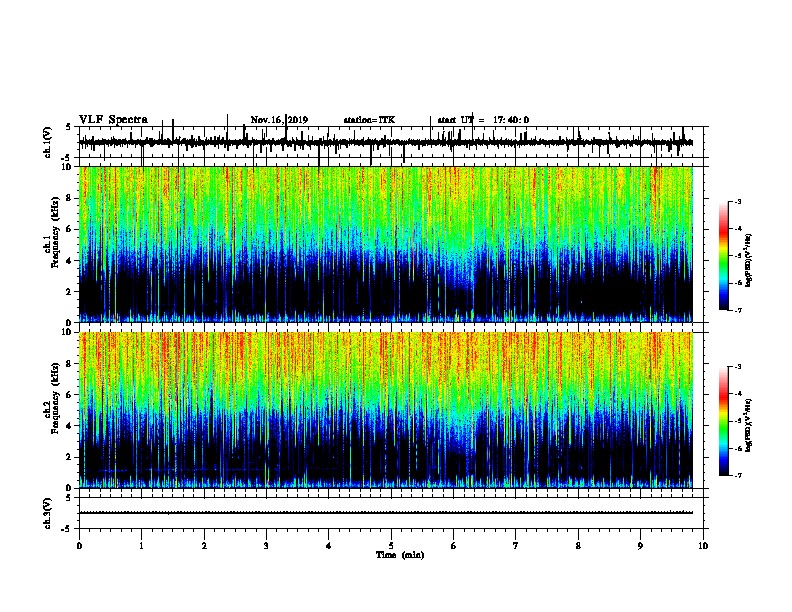The image size is (792, 612).
Task: Click the "VLF Spectra" plot title
Action: pyautogui.click(x=113, y=120)
